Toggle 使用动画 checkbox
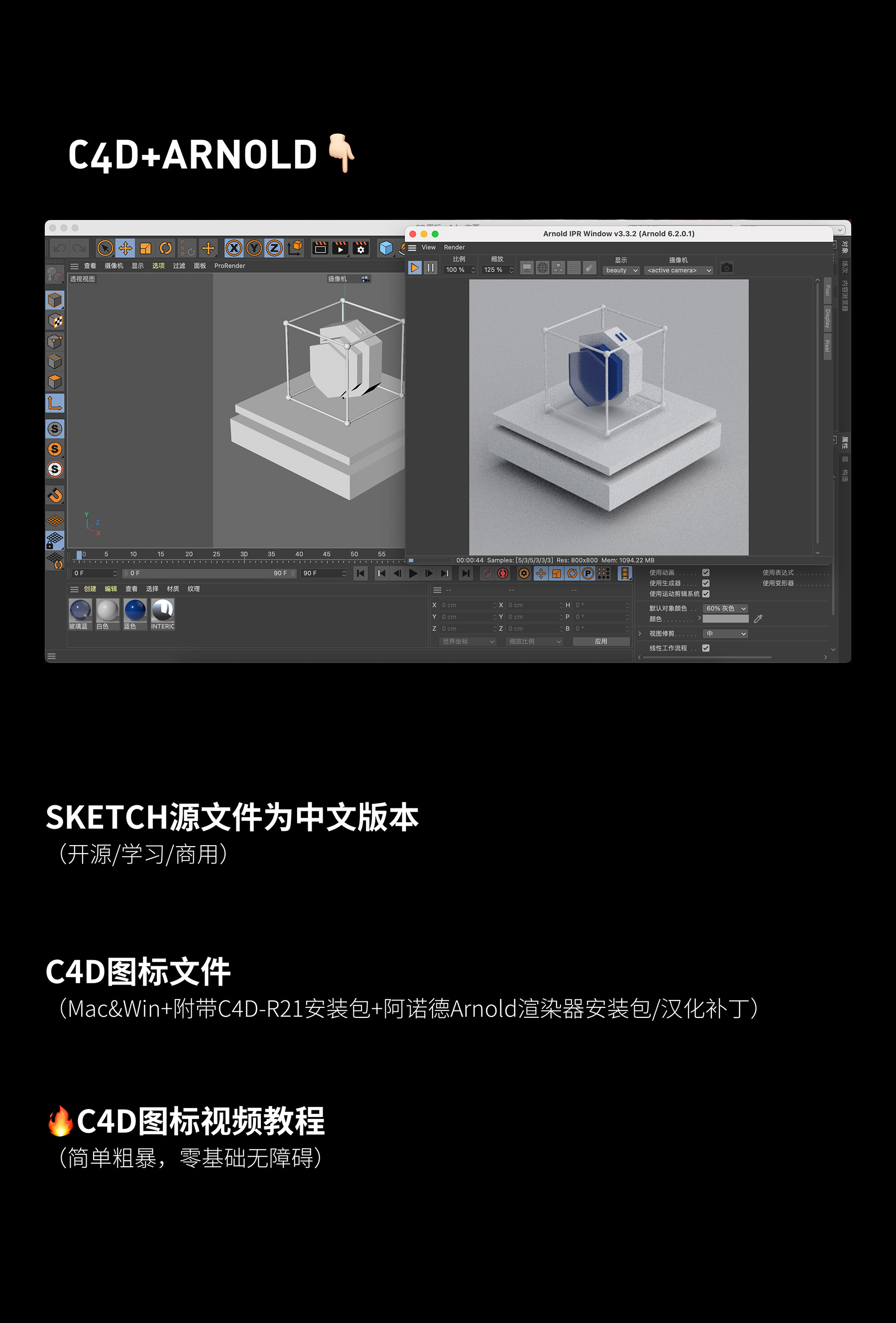Viewport: 896px width, 1323px height. pyautogui.click(x=706, y=573)
